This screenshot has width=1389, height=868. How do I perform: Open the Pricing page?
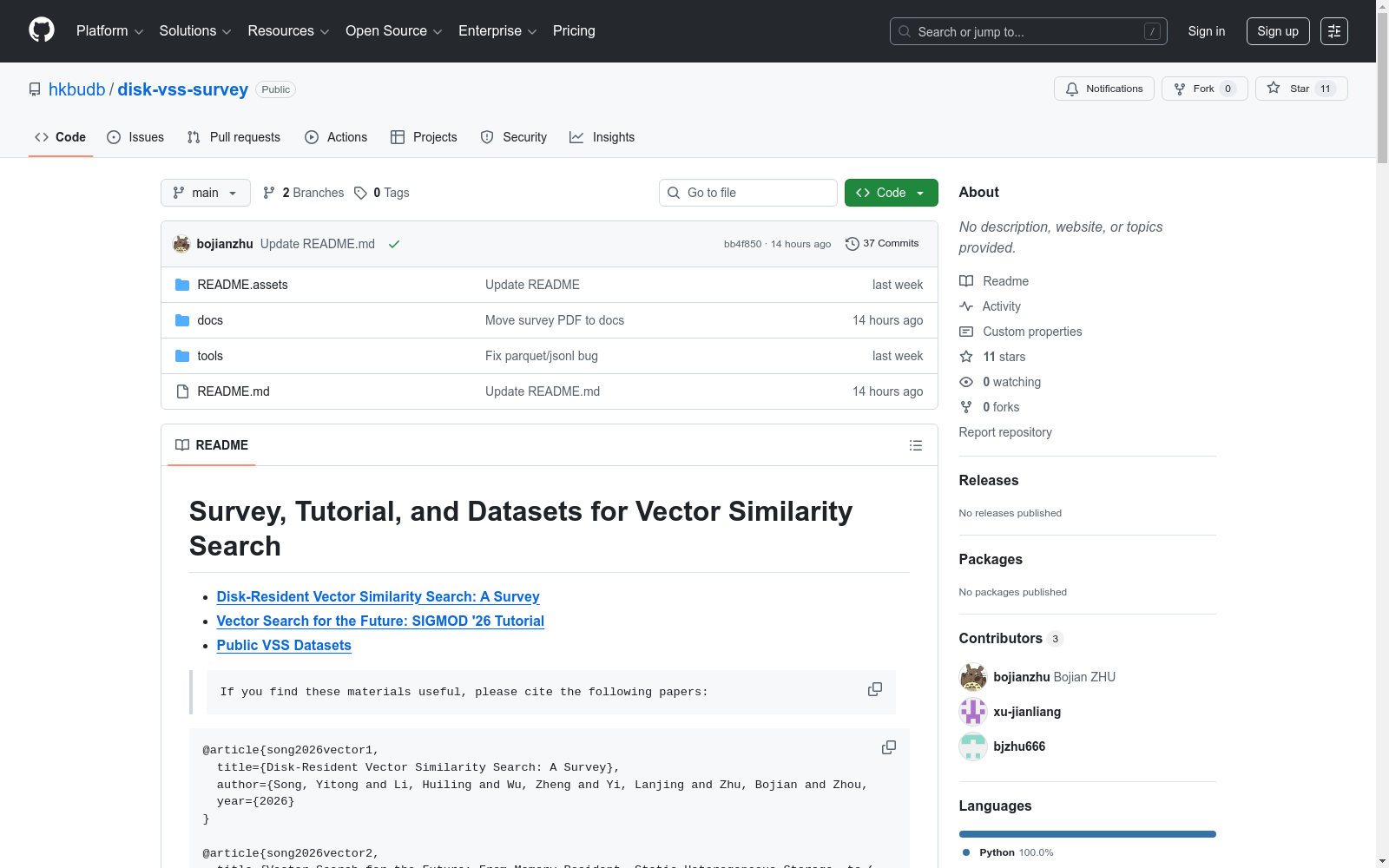(x=574, y=31)
